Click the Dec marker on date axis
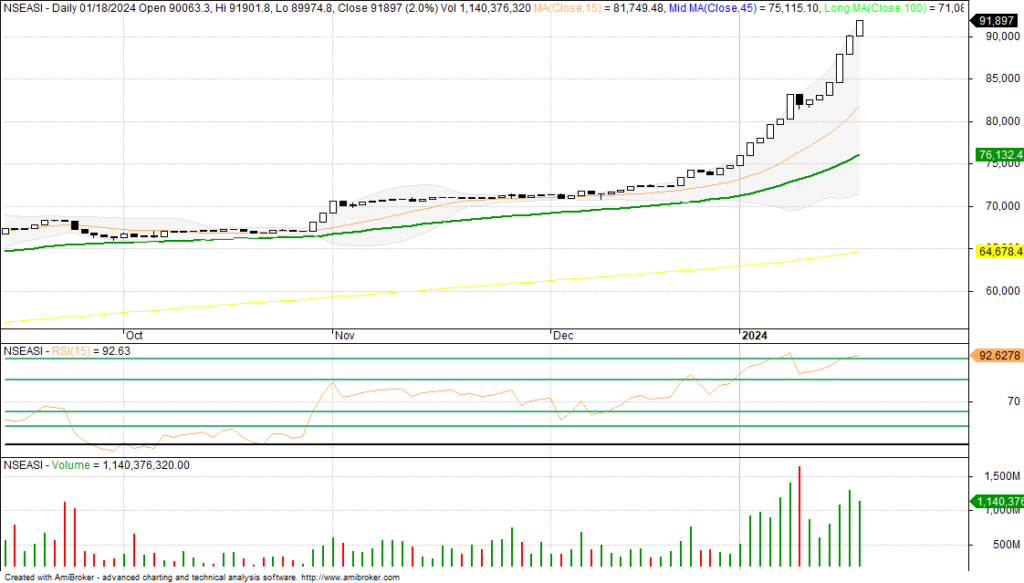This screenshot has width=1024, height=583. (x=563, y=337)
